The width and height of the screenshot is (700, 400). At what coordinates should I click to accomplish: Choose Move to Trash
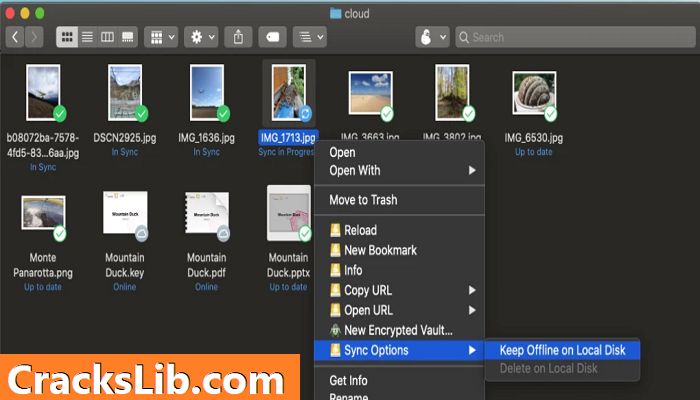coord(400,200)
